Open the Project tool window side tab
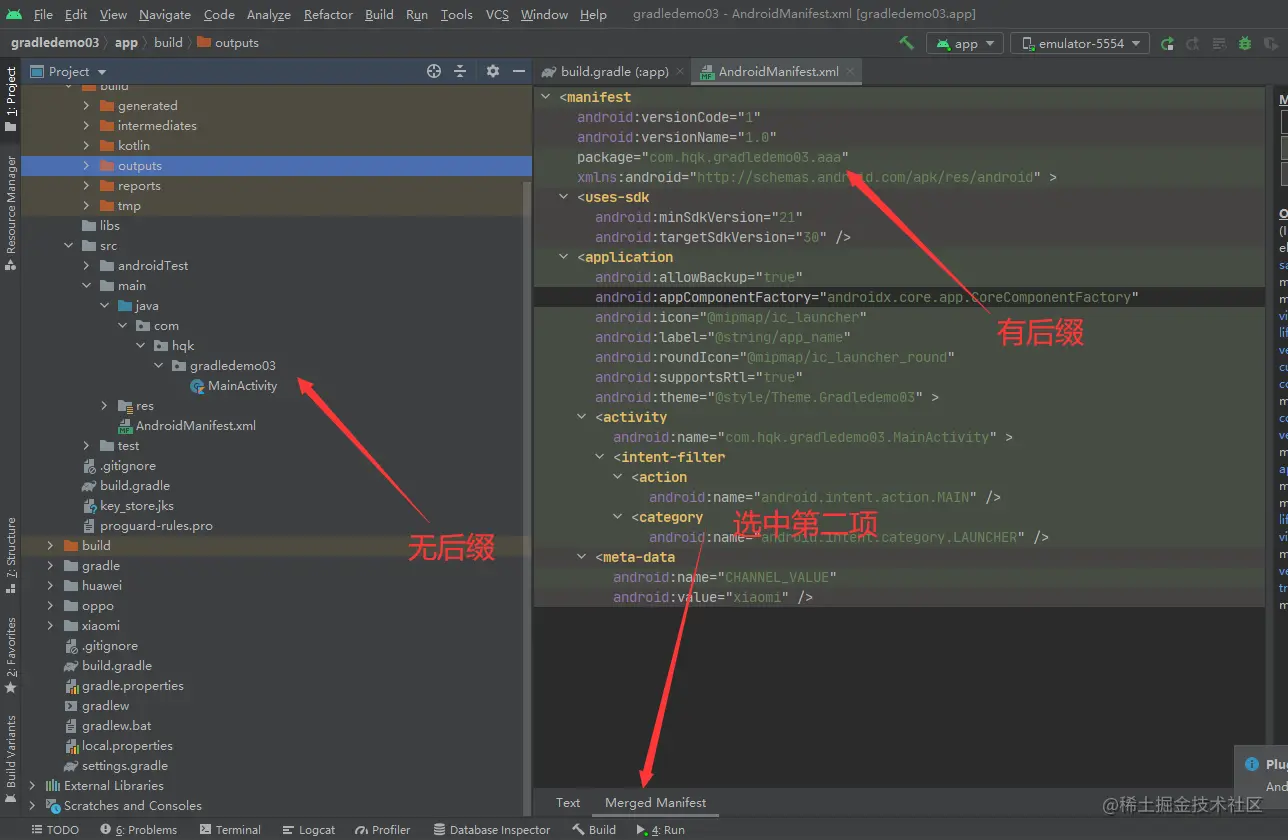1288x840 pixels. 11,99
